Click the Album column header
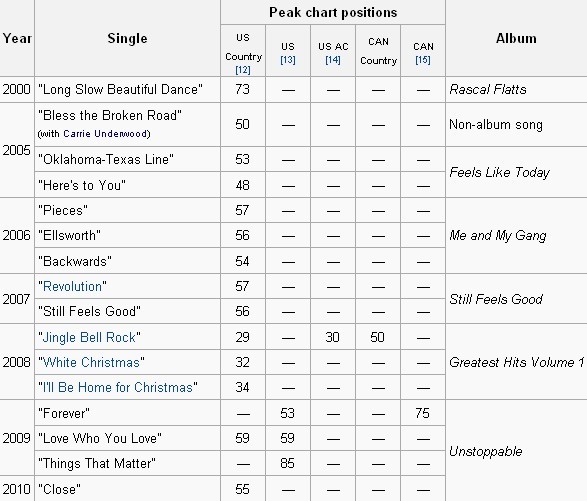Image resolution: width=587 pixels, height=501 pixels. [x=516, y=38]
